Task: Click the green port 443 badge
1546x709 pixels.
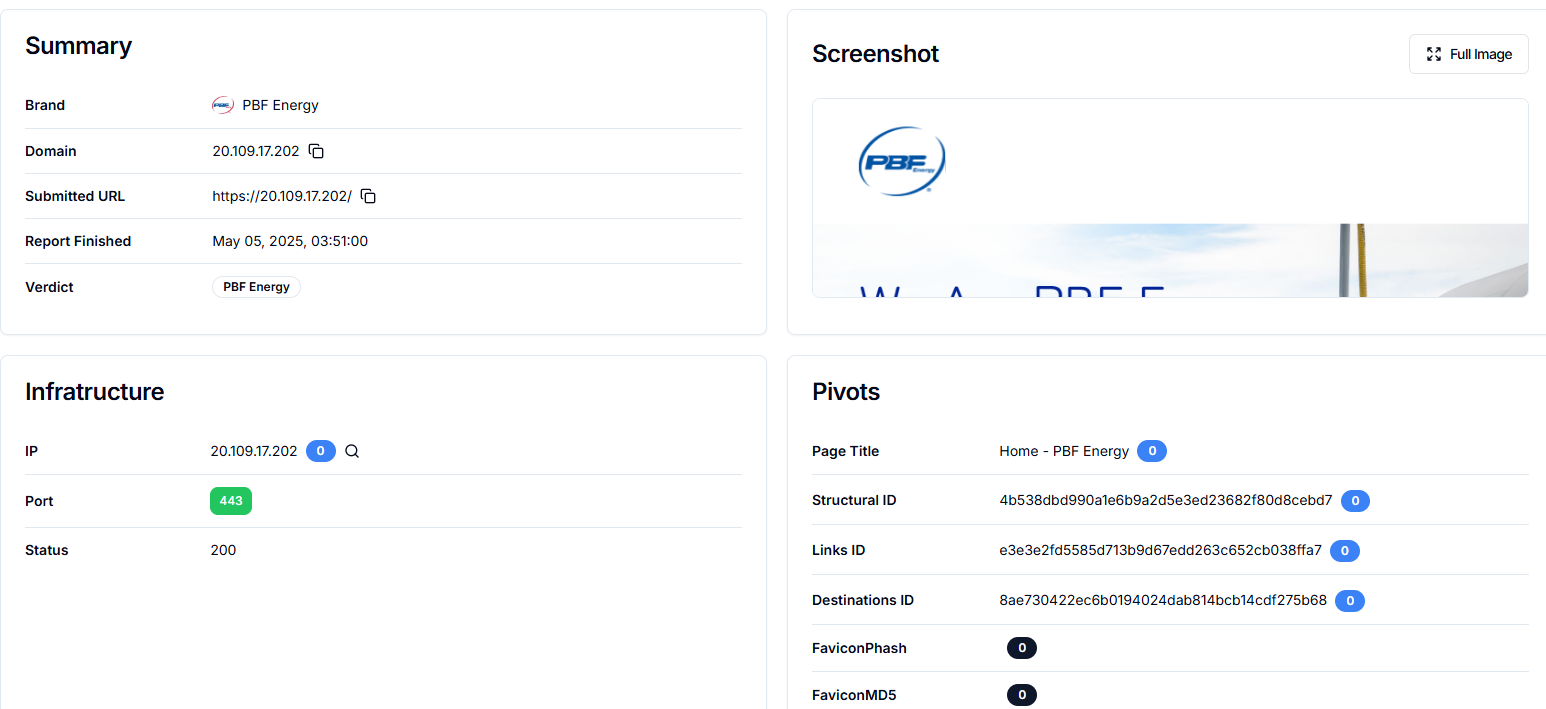Action: point(231,501)
